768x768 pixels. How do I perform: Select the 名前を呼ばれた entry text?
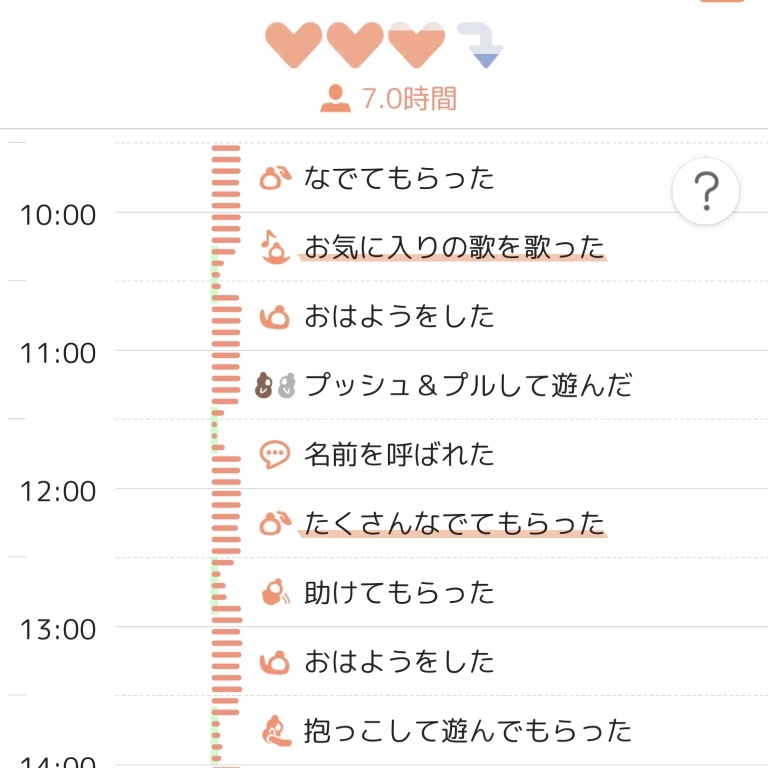click(399, 455)
